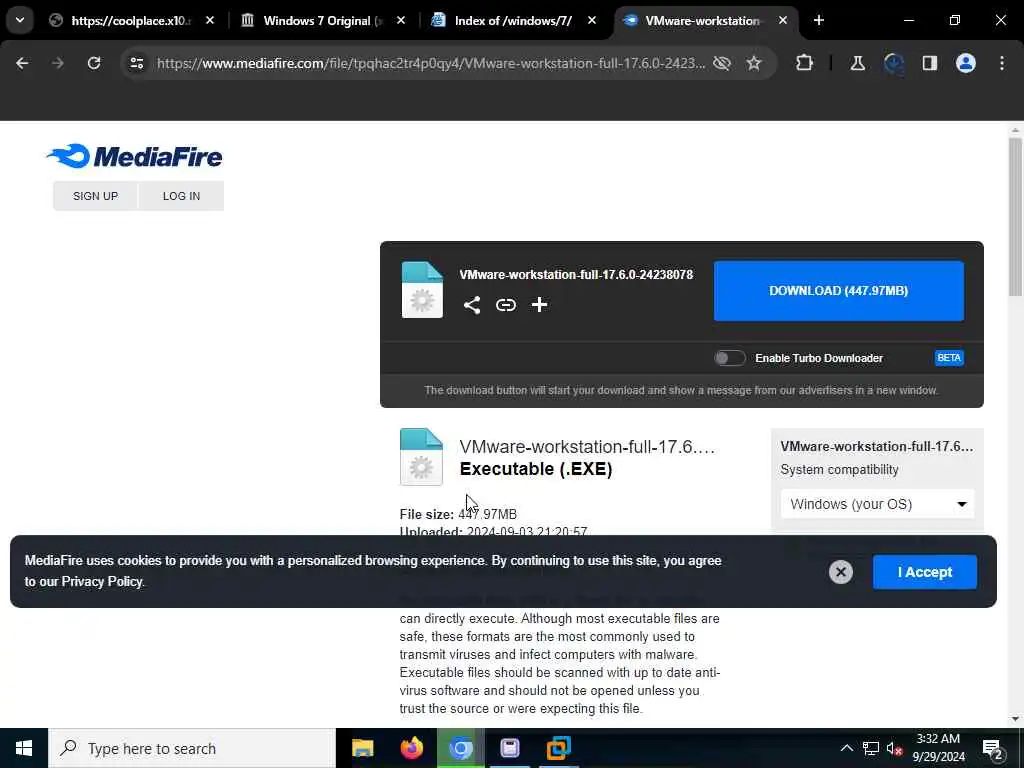Click the SIGN UP button
Screen dimensions: 1024x768
pyautogui.click(x=95, y=196)
